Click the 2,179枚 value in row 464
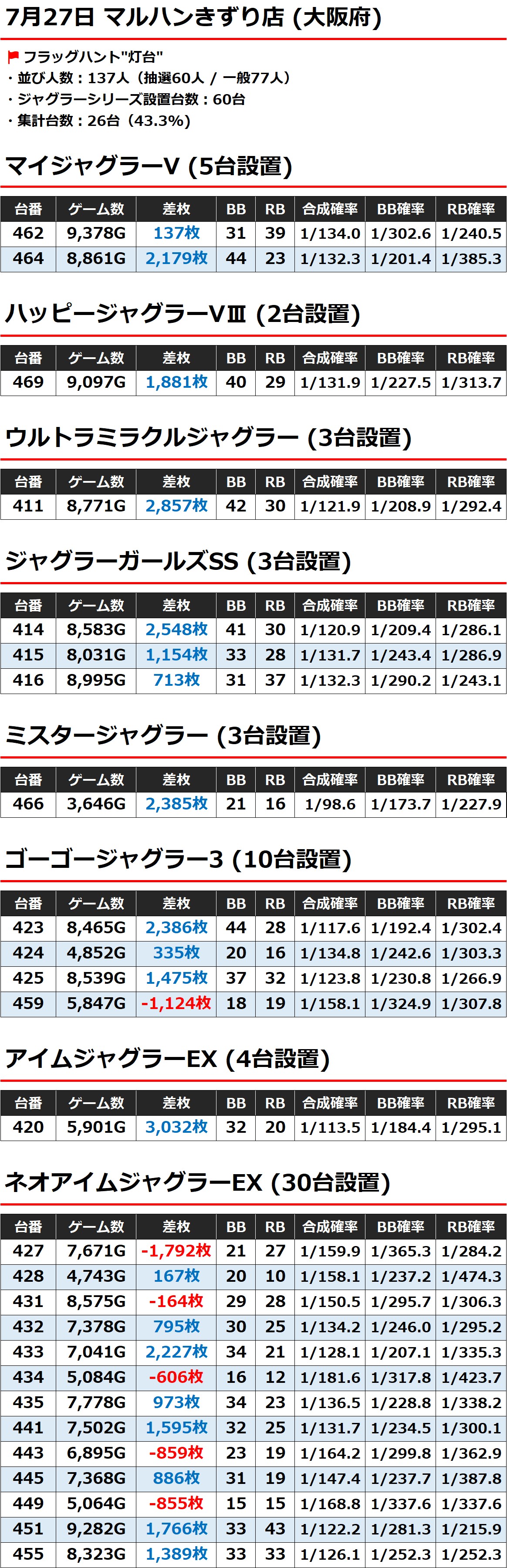507x1568 pixels. click(176, 259)
